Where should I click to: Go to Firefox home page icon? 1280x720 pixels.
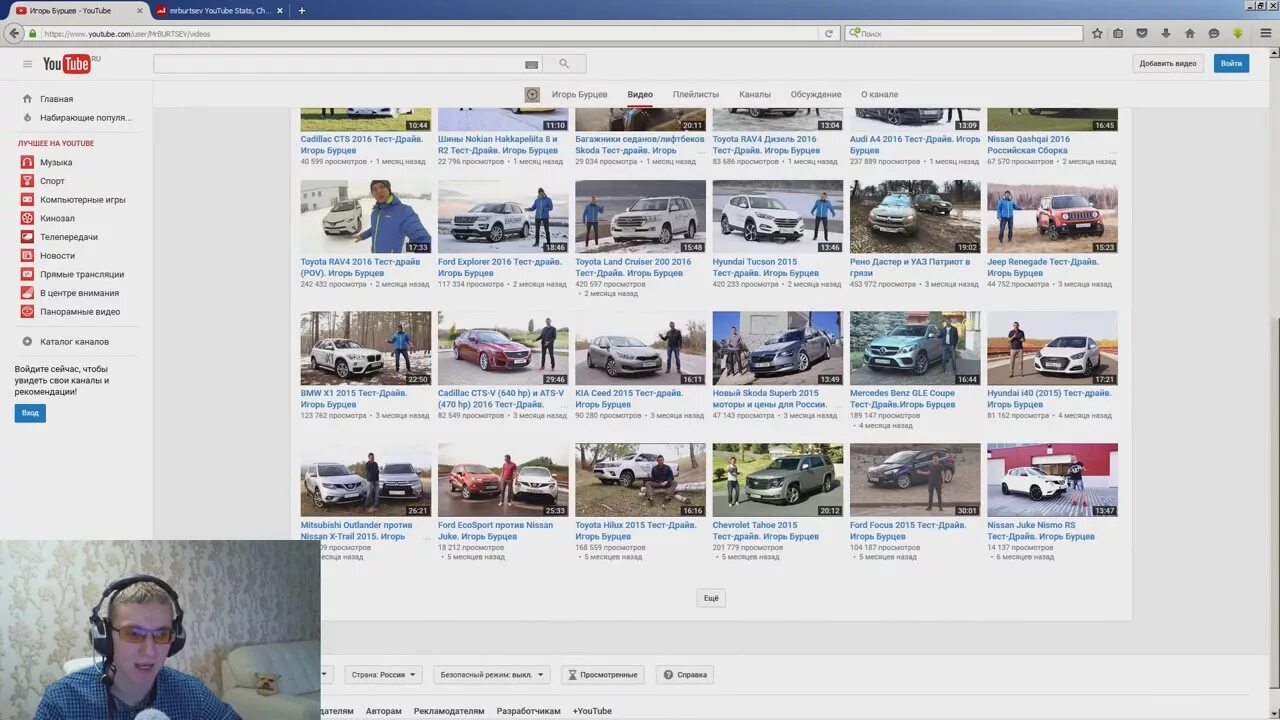[x=1189, y=33]
